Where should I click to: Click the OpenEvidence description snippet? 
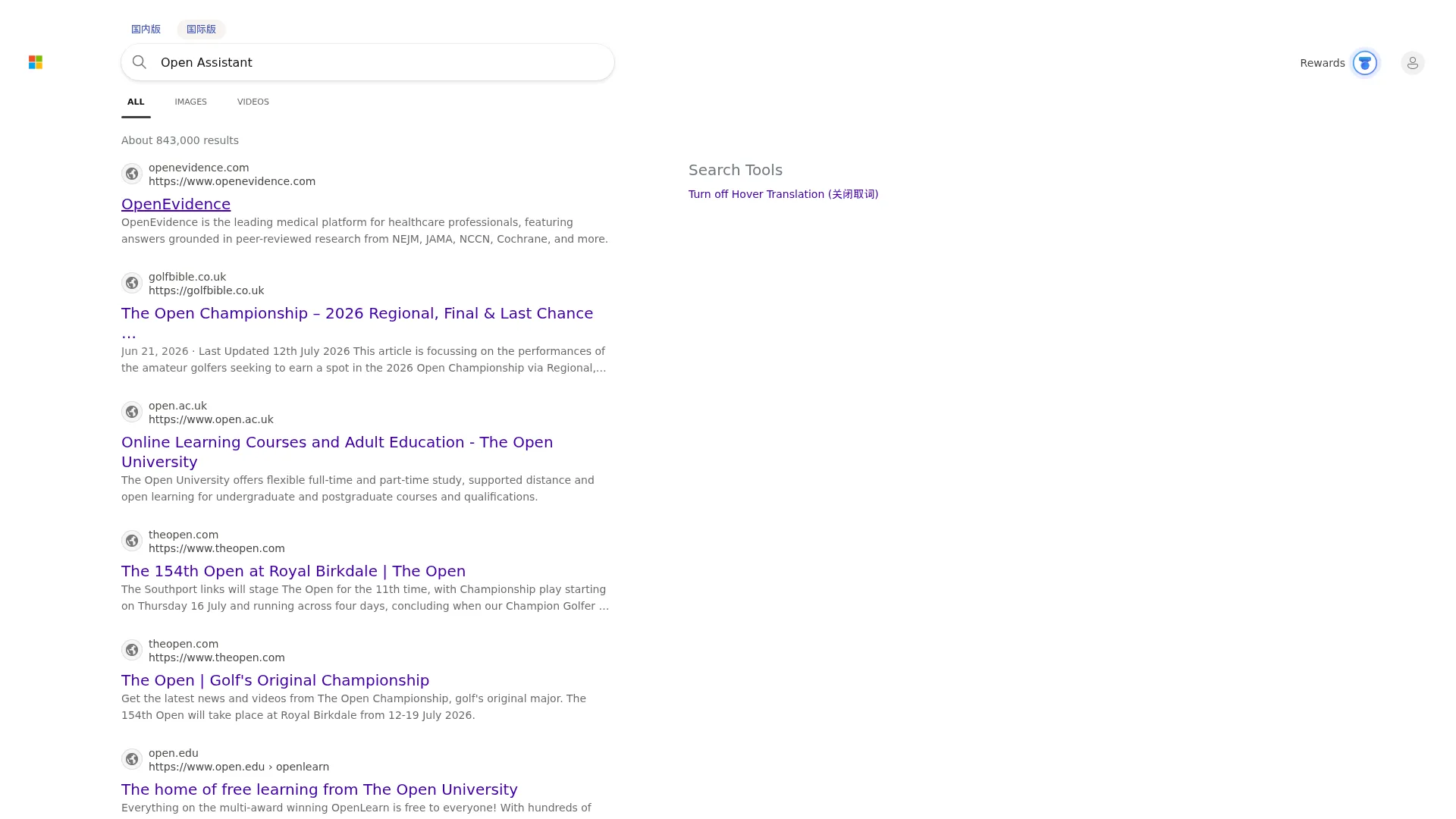[x=365, y=231]
